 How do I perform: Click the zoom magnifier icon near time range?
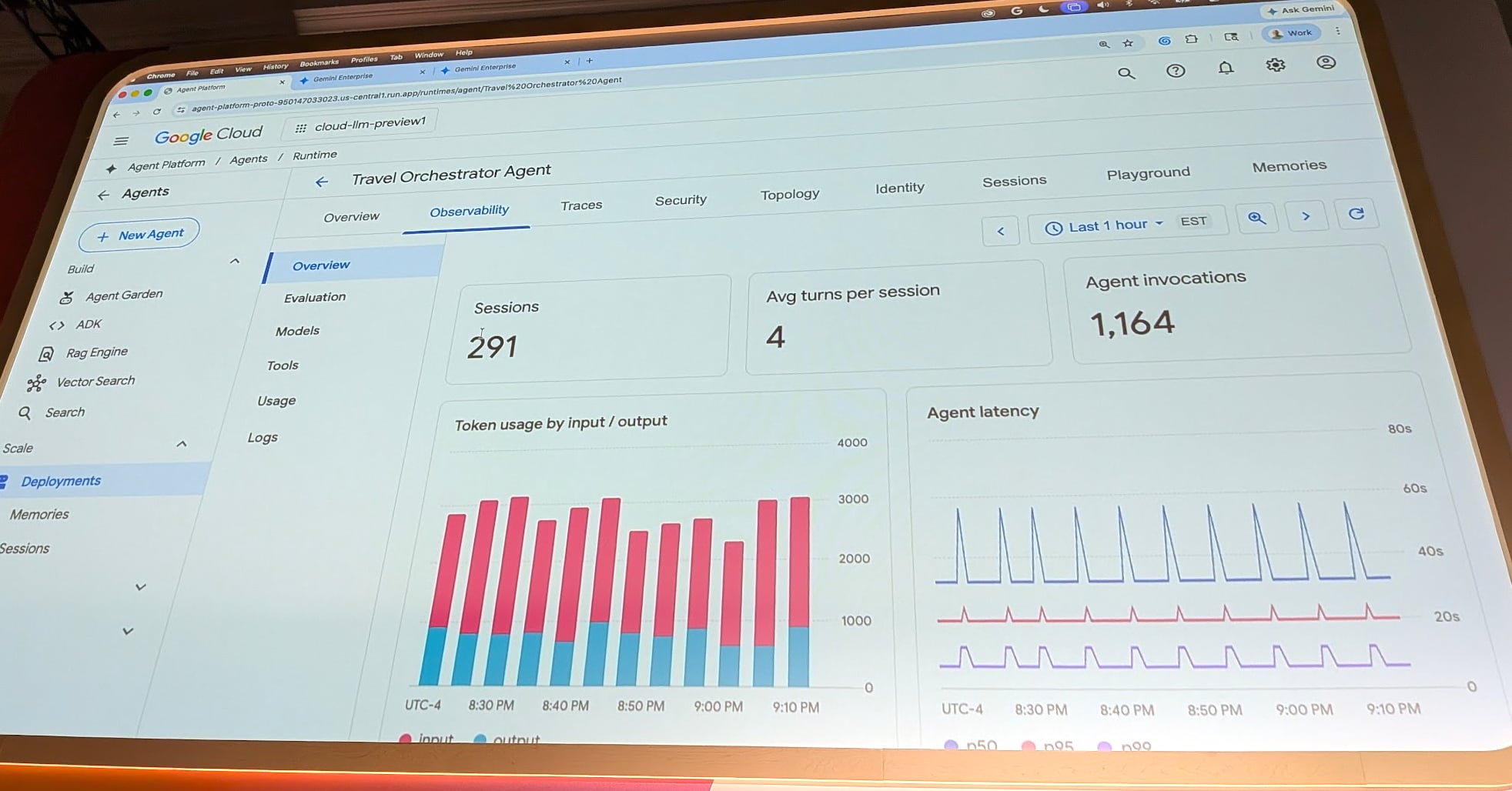pos(1256,219)
